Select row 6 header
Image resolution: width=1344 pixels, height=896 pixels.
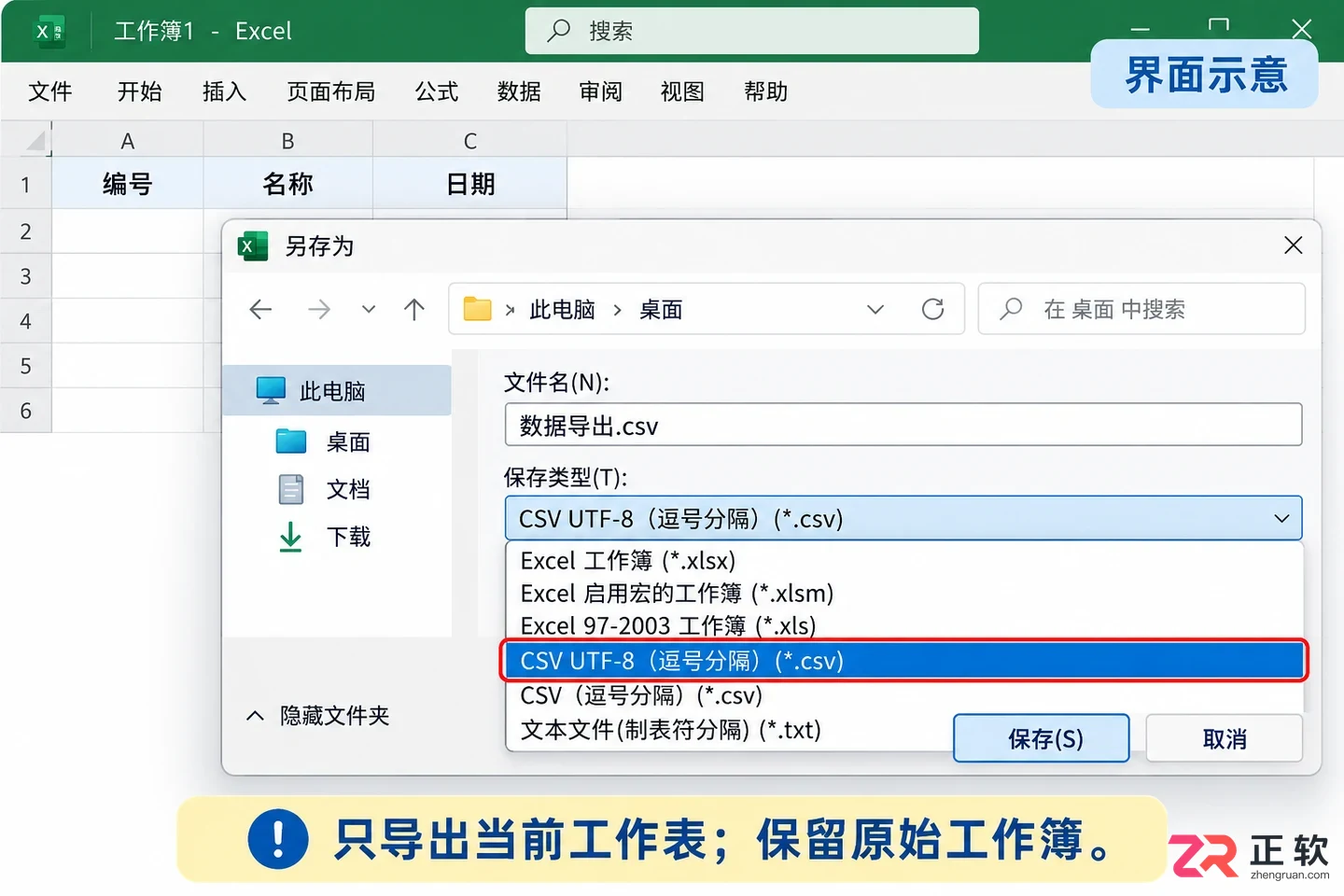pyautogui.click(x=26, y=411)
